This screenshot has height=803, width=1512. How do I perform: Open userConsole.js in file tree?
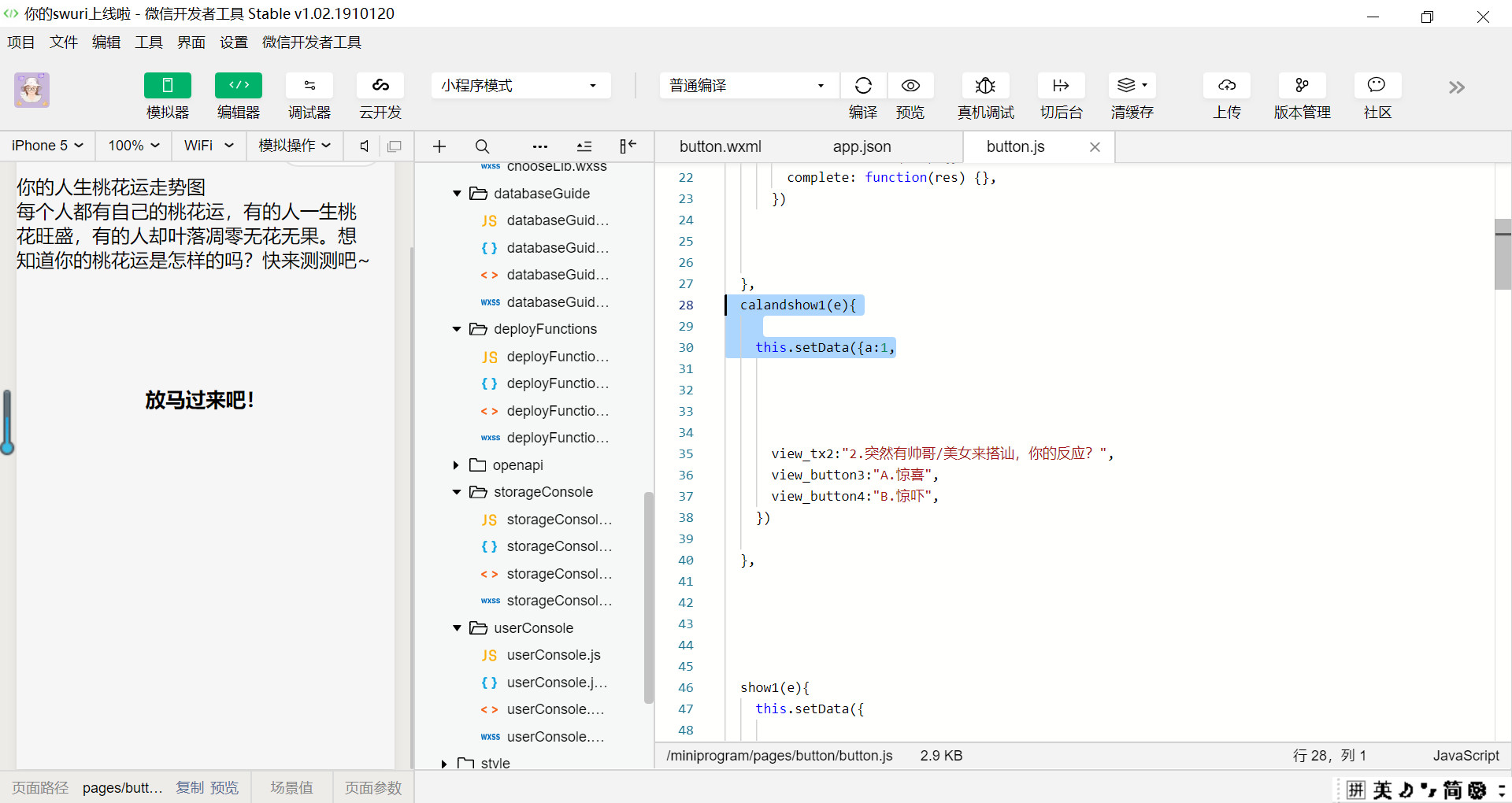click(553, 655)
